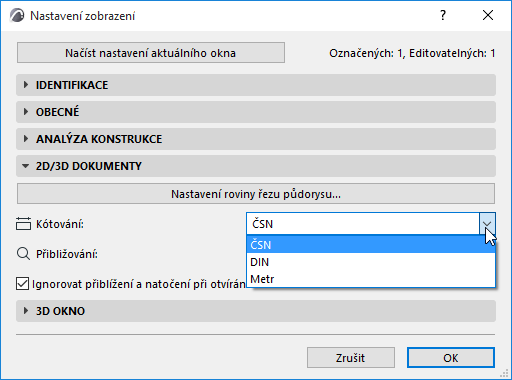
Task: Click the Kótování dimension icon
Action: [23, 224]
